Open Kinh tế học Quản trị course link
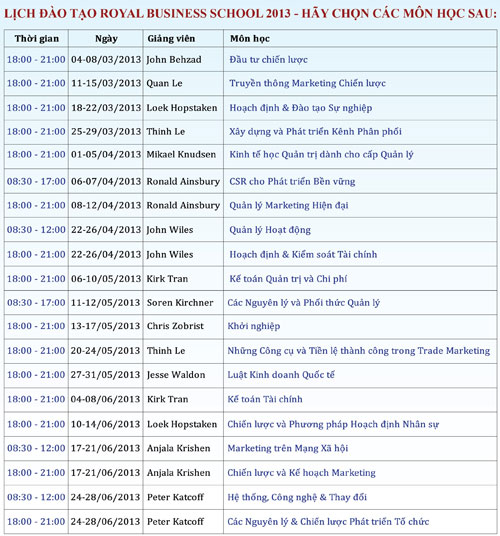The image size is (500, 536). click(321, 155)
